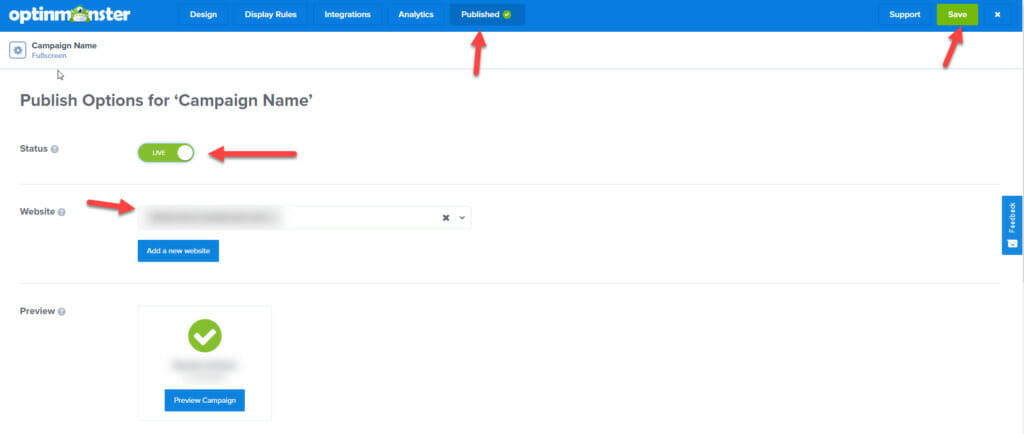Click the Support button

click(904, 14)
